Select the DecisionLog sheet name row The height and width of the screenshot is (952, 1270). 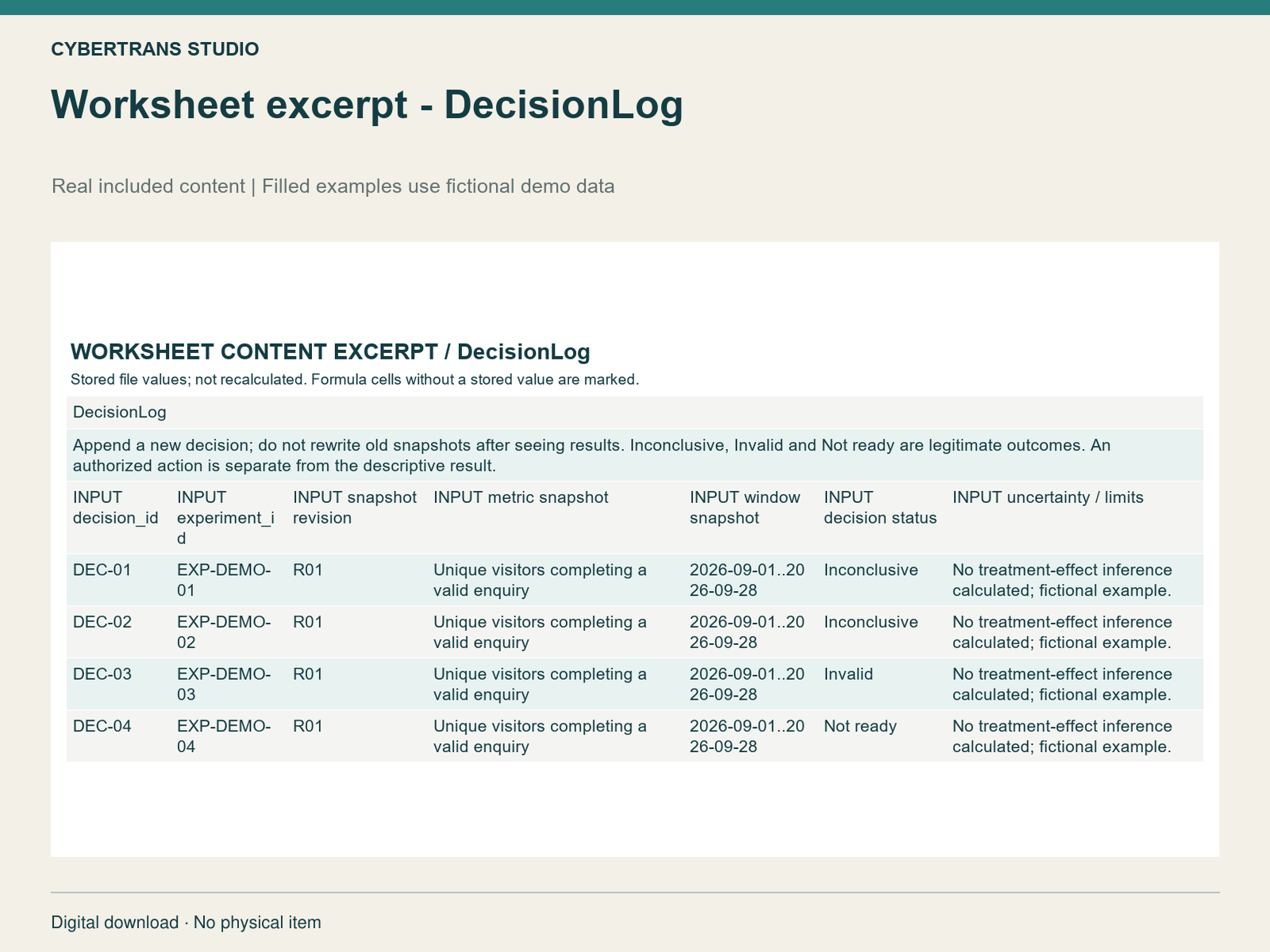point(635,413)
